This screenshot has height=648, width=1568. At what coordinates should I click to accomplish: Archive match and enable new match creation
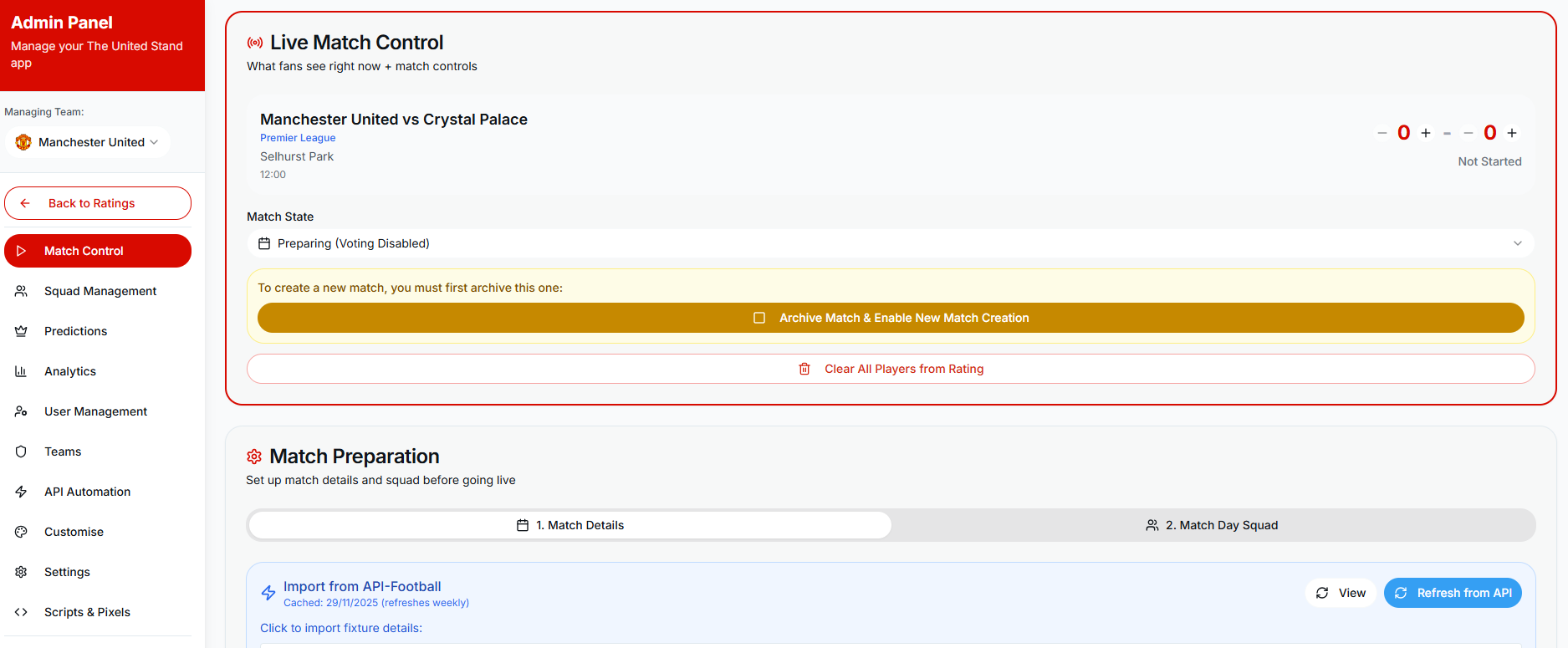point(891,318)
